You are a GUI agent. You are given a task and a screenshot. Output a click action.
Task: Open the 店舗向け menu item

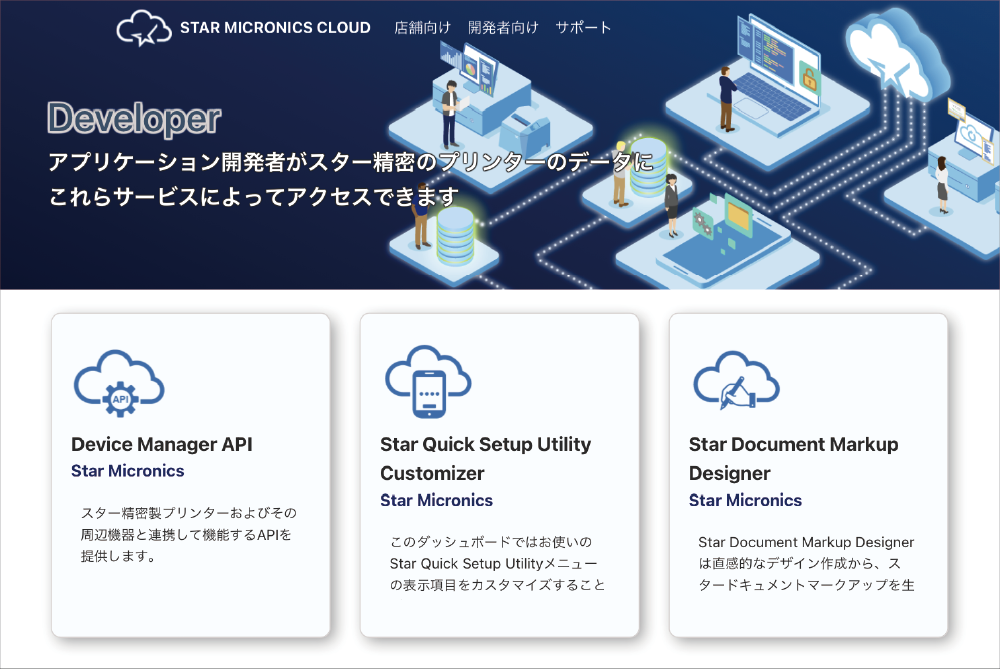click(422, 27)
